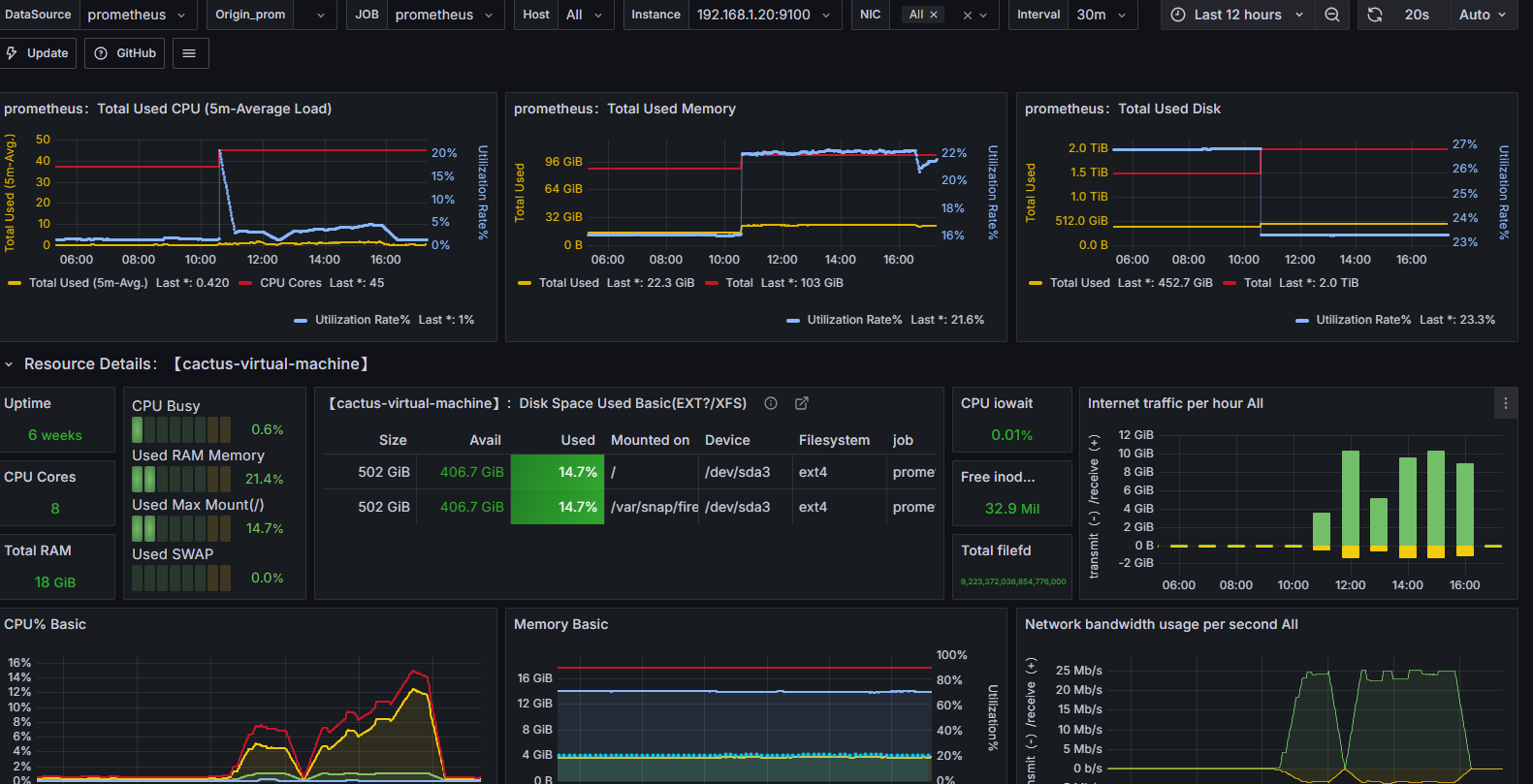Open the DataSource prometheus dropdown
This screenshot has height=784, width=1533.
point(138,15)
